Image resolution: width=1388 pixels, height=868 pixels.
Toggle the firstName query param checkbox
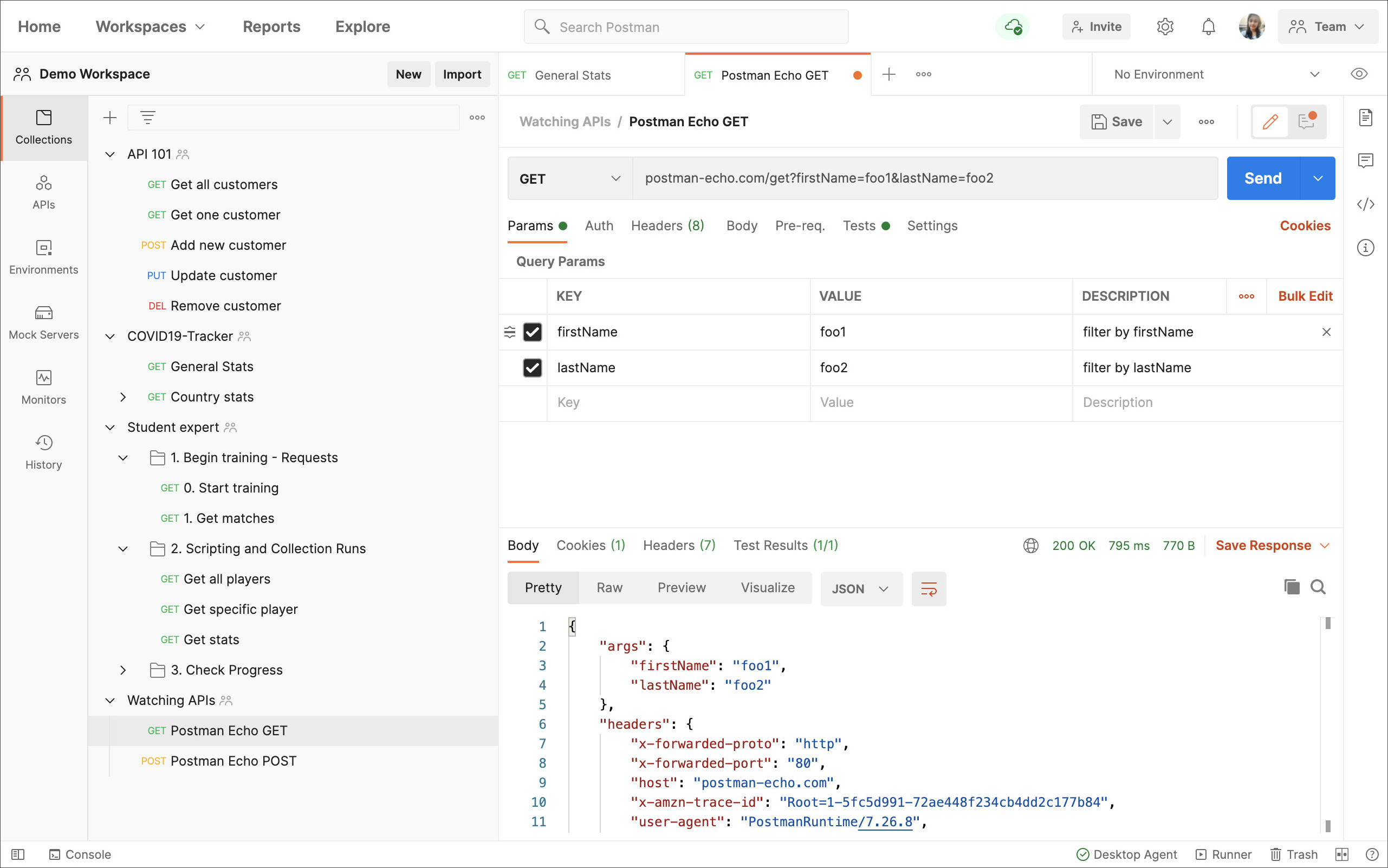coord(532,332)
